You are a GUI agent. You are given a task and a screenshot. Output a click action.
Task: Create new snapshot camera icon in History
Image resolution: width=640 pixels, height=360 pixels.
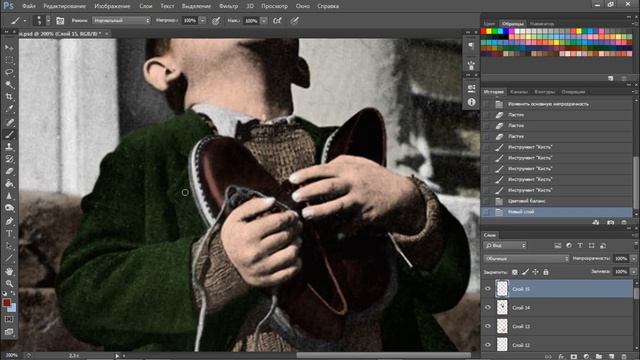610,222
